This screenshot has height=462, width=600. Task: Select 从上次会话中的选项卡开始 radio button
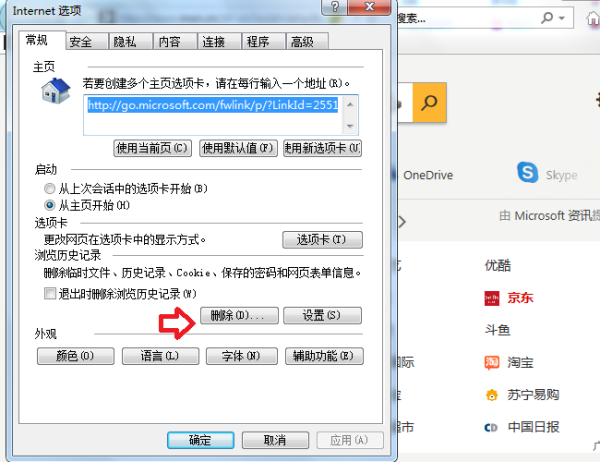[x=49, y=189]
